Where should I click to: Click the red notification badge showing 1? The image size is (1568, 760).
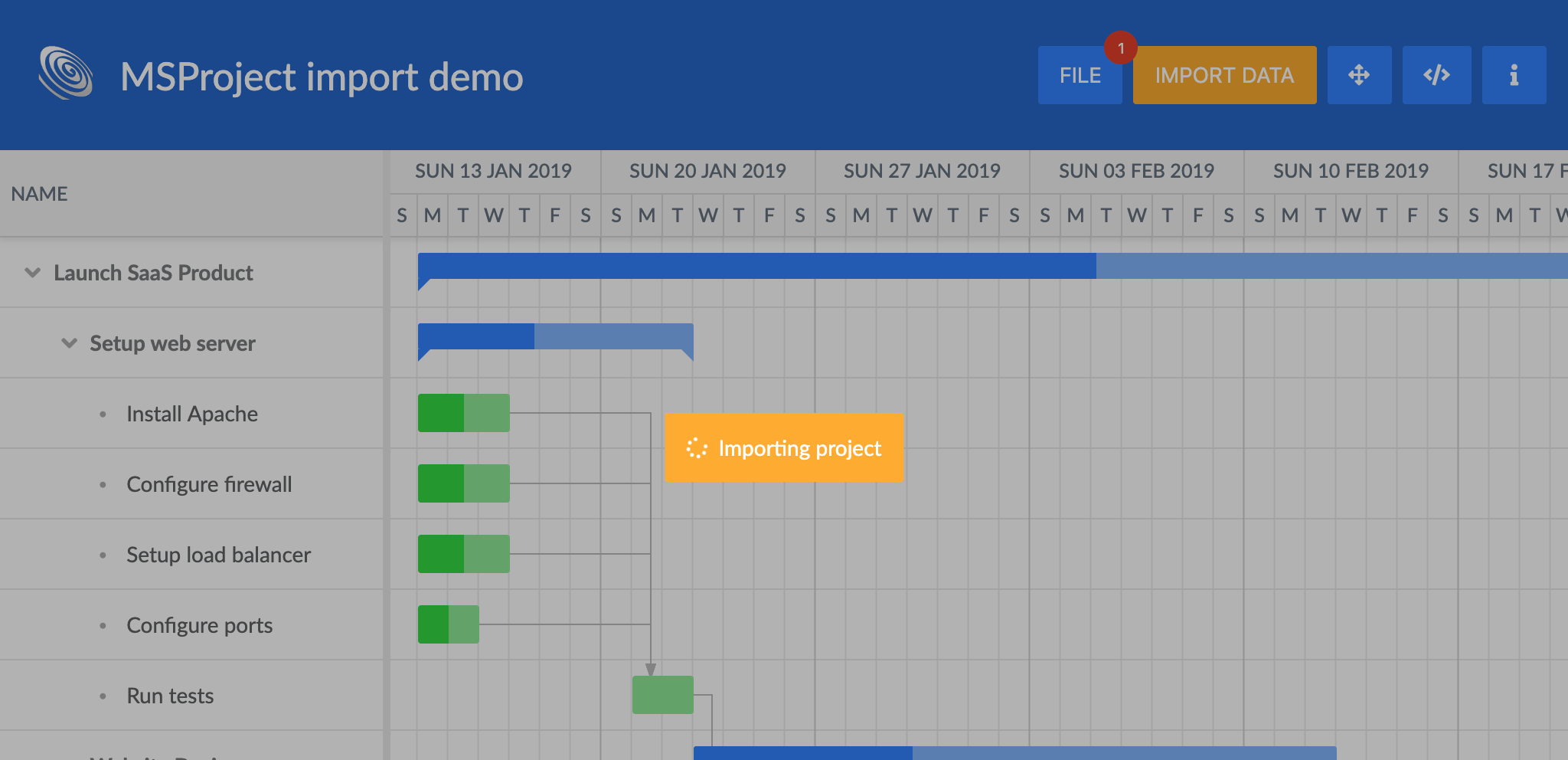click(1120, 48)
